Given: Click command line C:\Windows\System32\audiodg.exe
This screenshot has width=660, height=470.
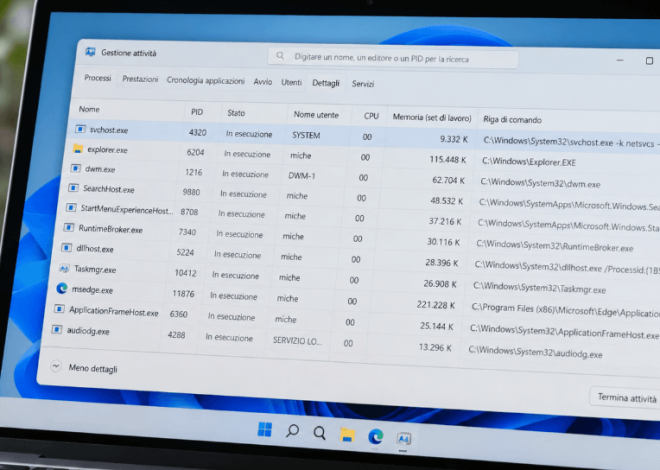Looking at the screenshot, I should click(x=535, y=352).
